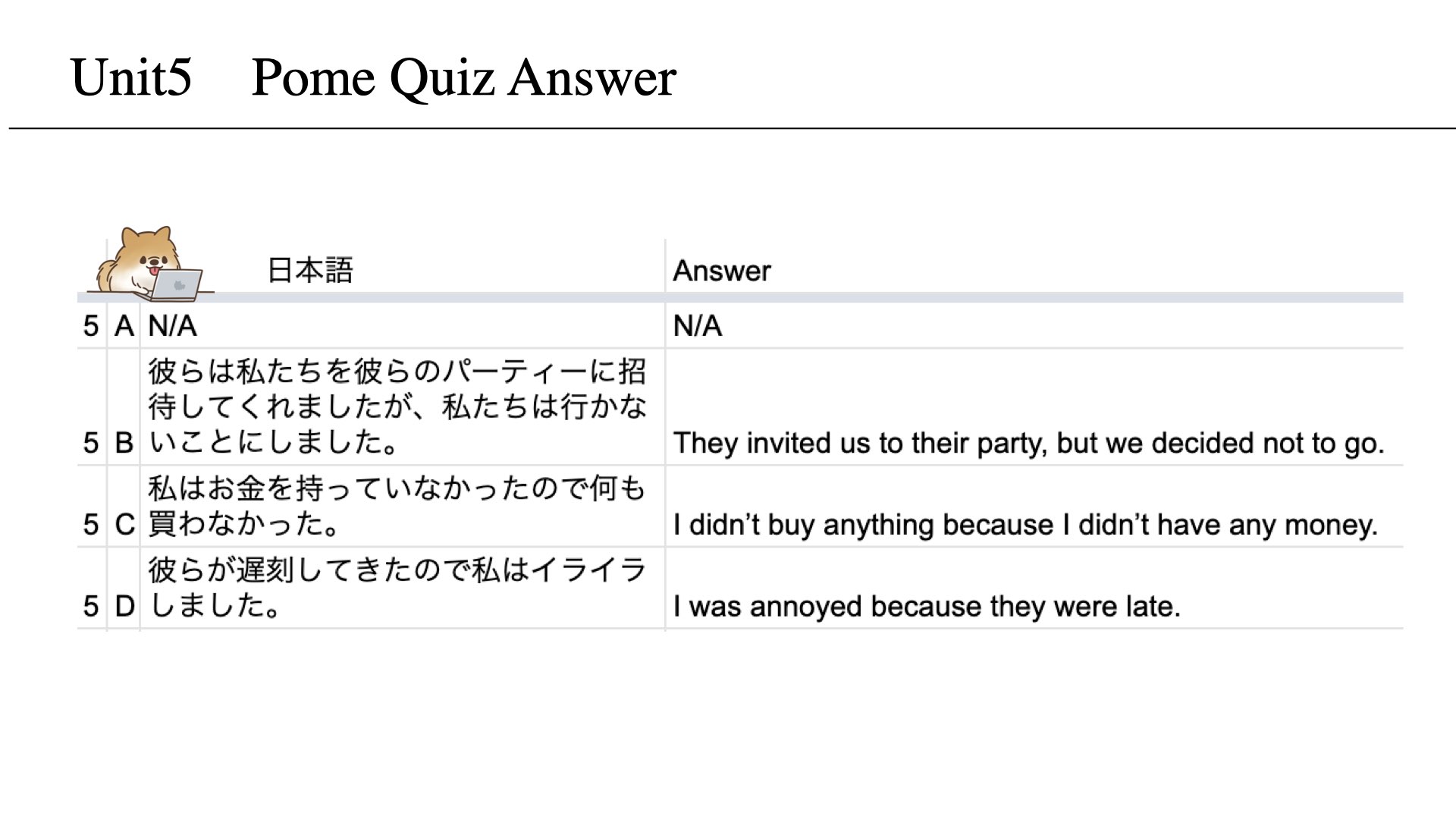Image resolution: width=1456 pixels, height=819 pixels.
Task: Select the Japanese sentence about the party invitation
Action: (x=397, y=406)
